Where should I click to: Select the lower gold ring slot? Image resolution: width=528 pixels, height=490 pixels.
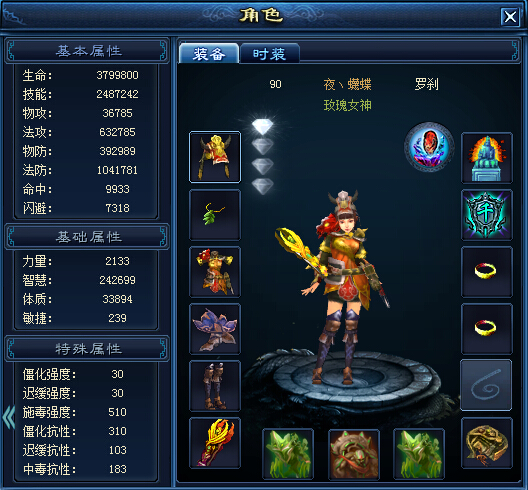[x=487, y=328]
